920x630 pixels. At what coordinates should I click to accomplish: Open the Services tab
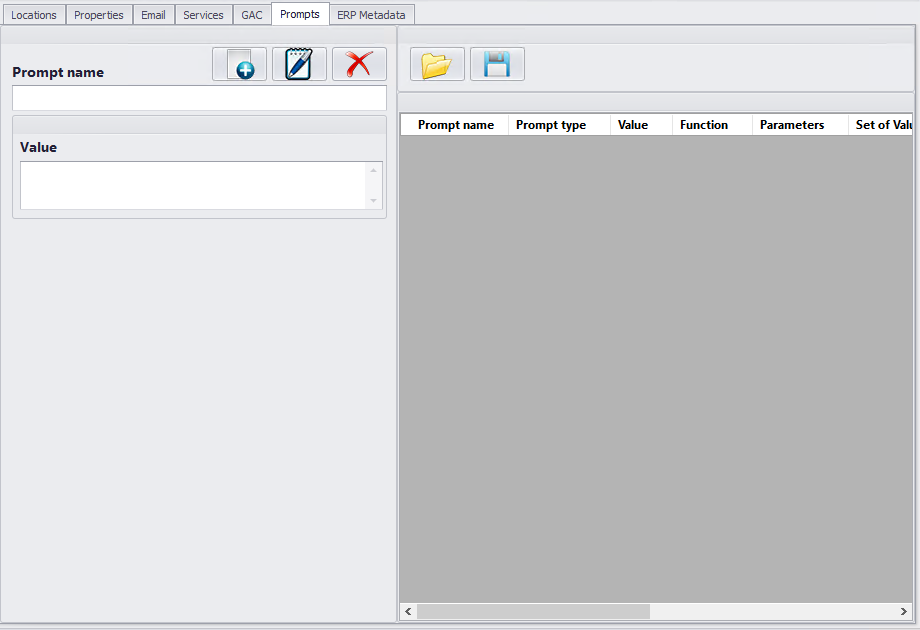[x=203, y=15]
